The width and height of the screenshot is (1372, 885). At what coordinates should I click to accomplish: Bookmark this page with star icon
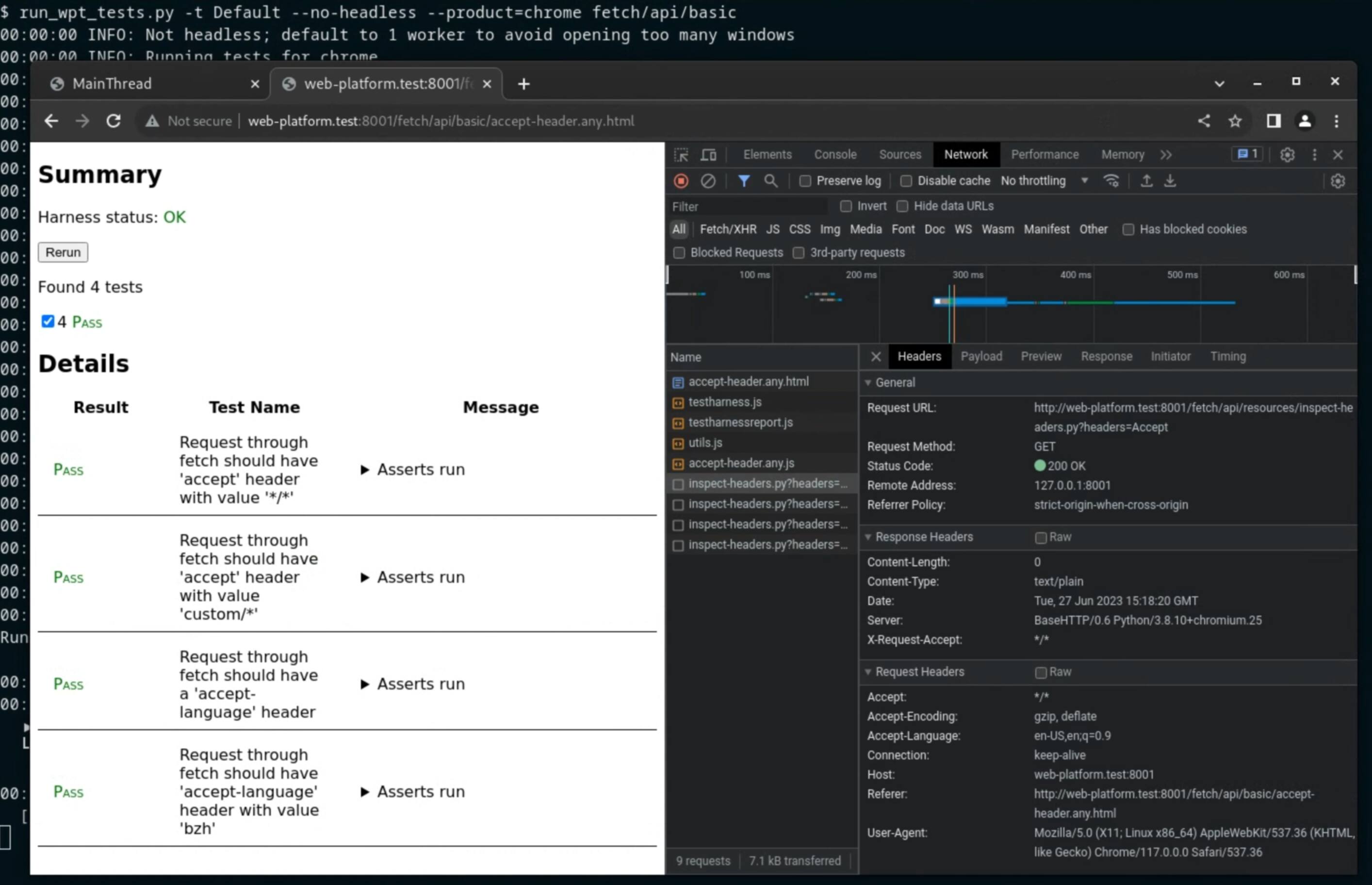tap(1235, 121)
